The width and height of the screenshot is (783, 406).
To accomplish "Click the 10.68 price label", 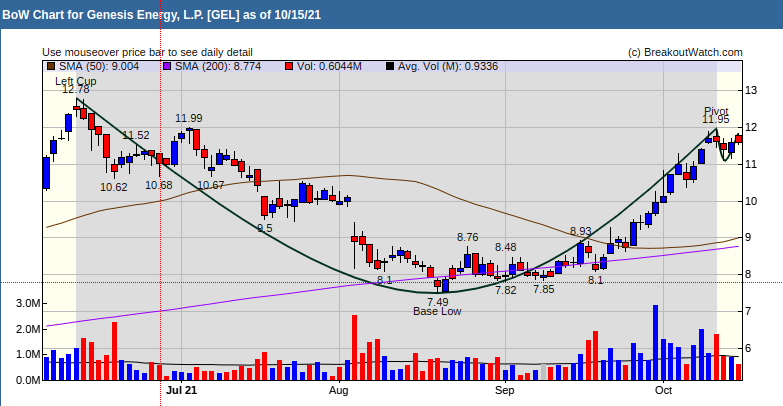I will [159, 185].
